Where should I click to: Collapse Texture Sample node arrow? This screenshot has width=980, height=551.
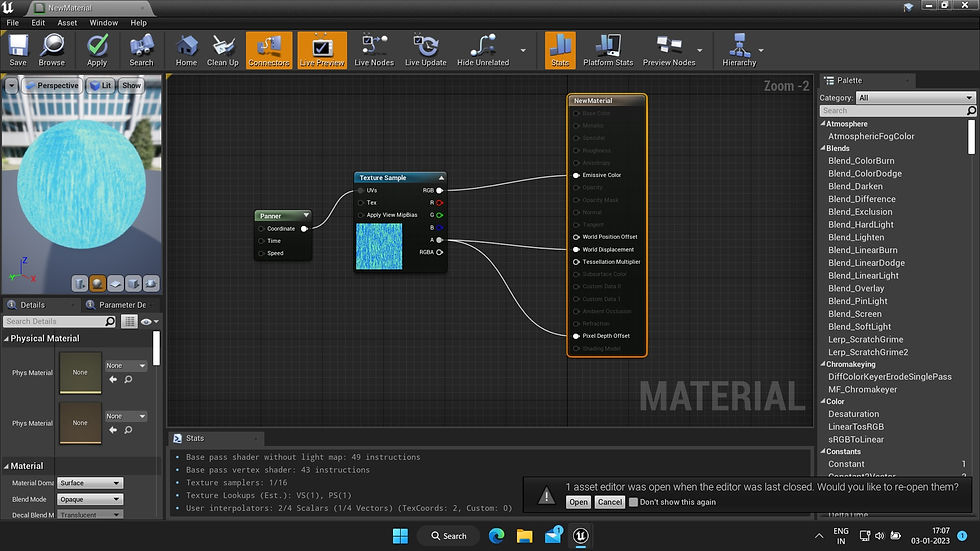point(441,177)
